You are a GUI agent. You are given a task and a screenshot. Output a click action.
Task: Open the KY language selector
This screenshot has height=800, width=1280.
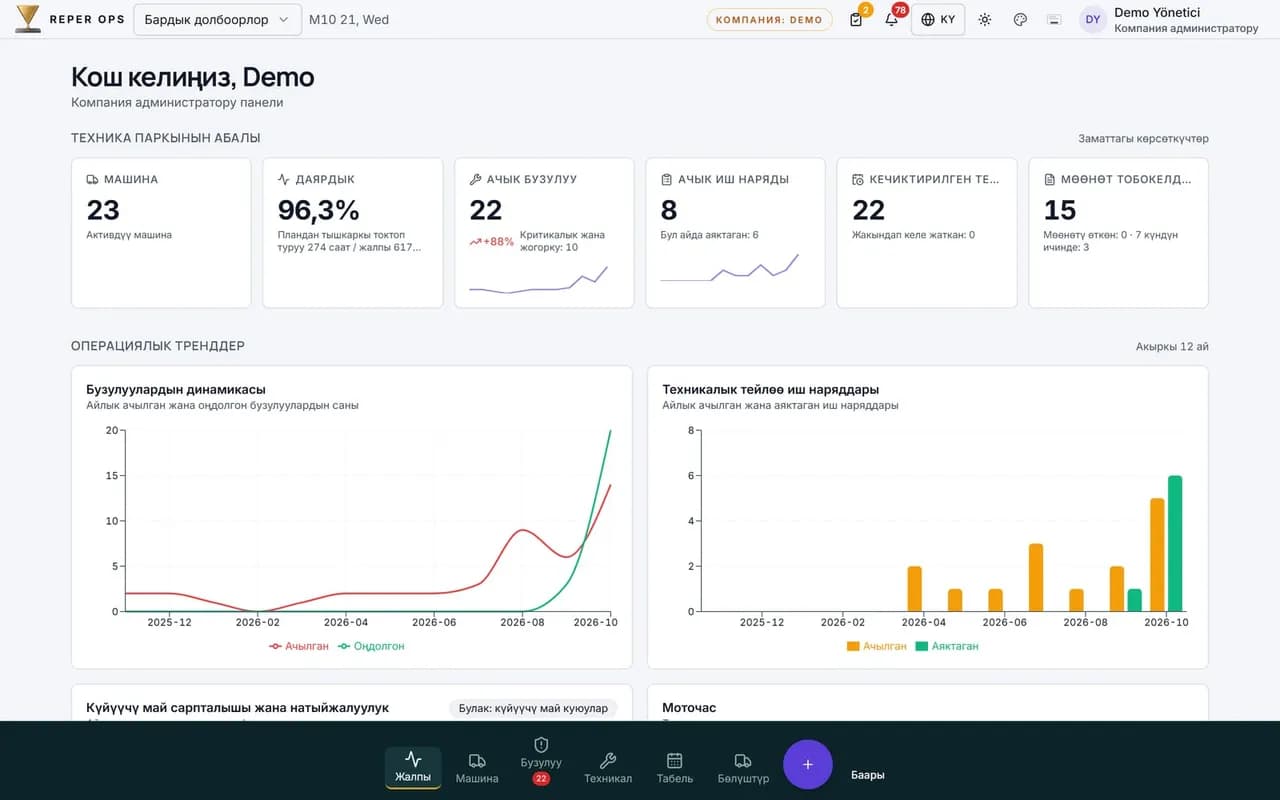click(938, 19)
